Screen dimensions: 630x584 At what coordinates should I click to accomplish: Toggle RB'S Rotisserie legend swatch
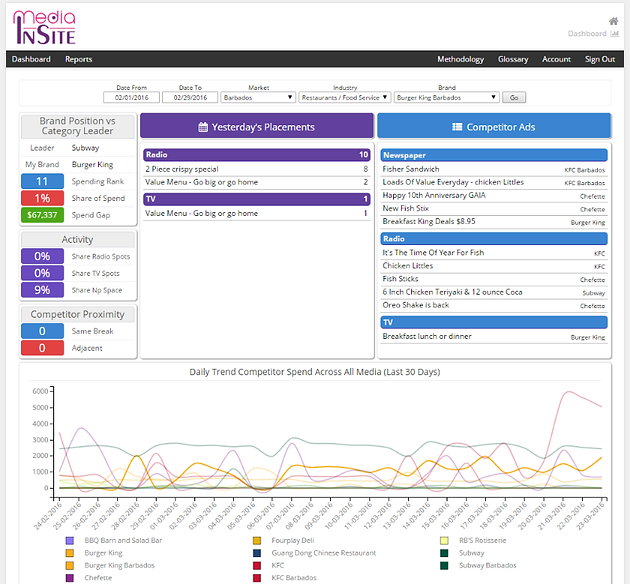pos(444,541)
